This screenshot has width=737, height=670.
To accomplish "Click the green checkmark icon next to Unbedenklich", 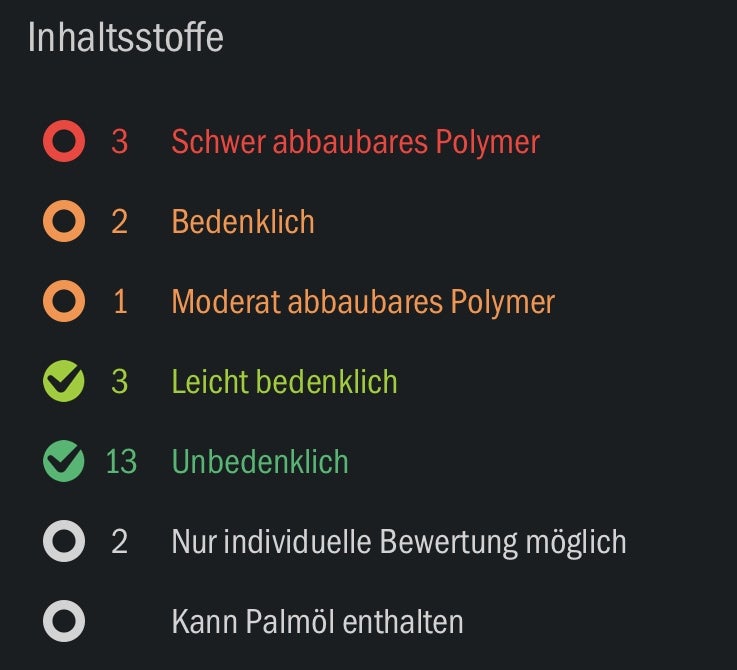I will (x=64, y=461).
